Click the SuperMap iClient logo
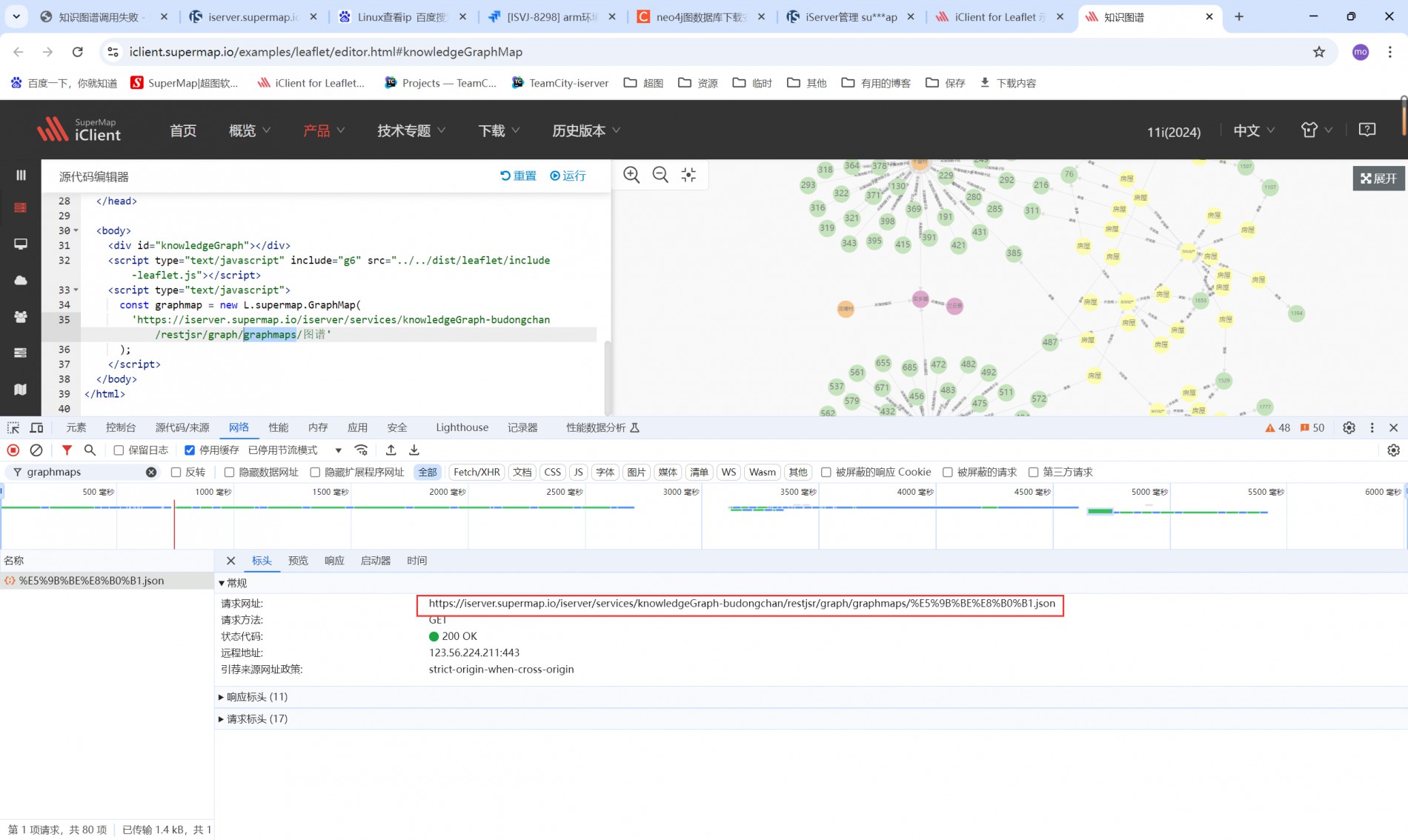The height and width of the screenshot is (840, 1408). 79,130
